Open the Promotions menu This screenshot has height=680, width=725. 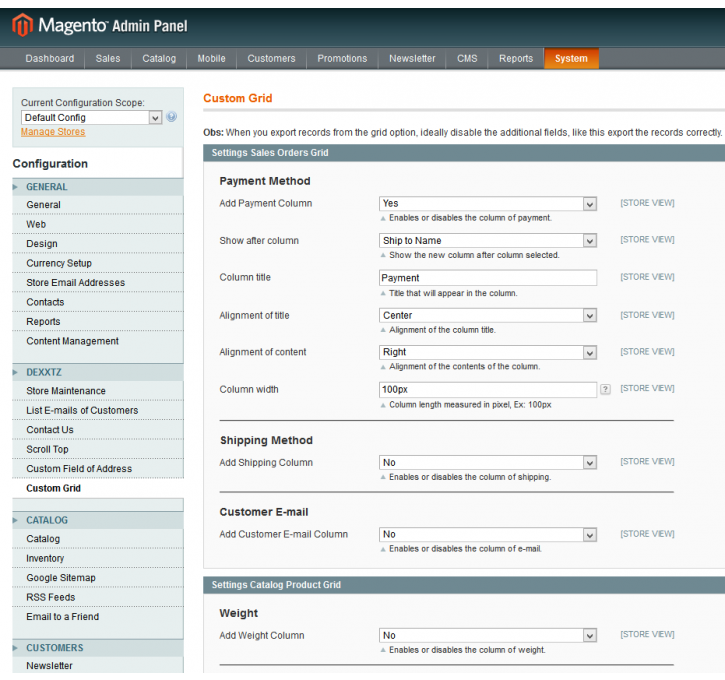342,59
